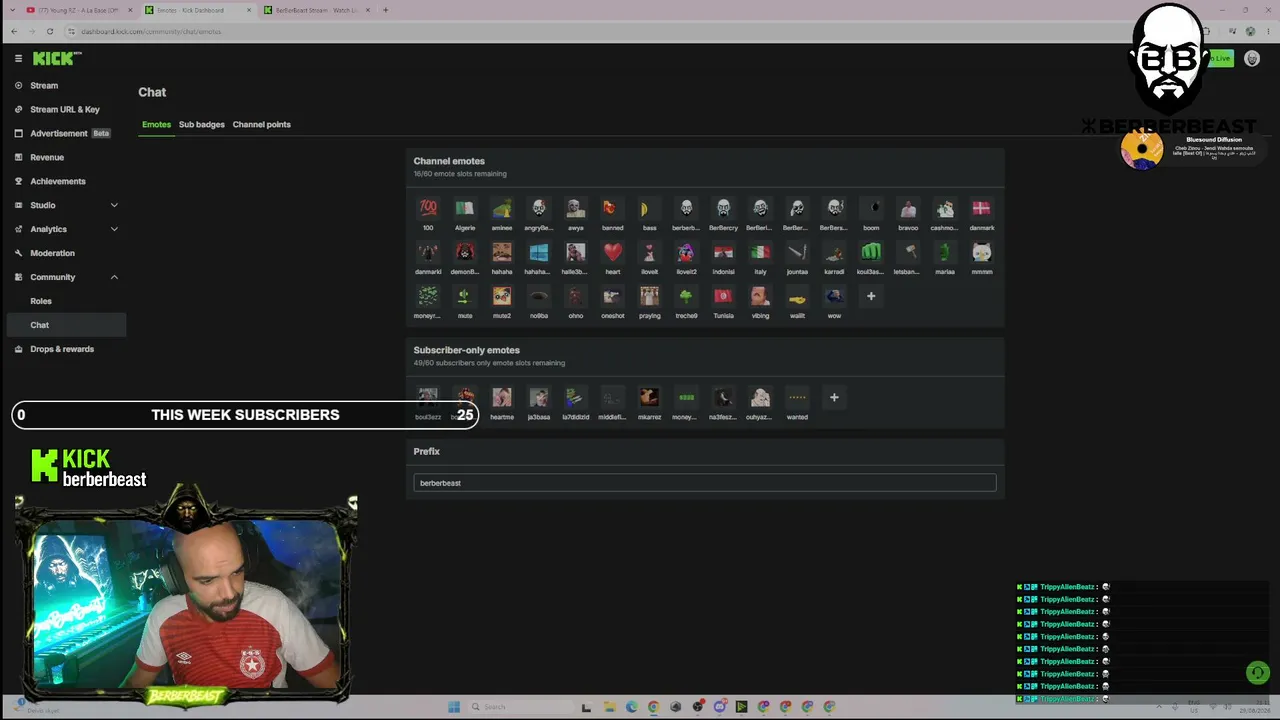1280x720 pixels.
Task: Open the mkarrez subscriber emote
Action: (649, 397)
